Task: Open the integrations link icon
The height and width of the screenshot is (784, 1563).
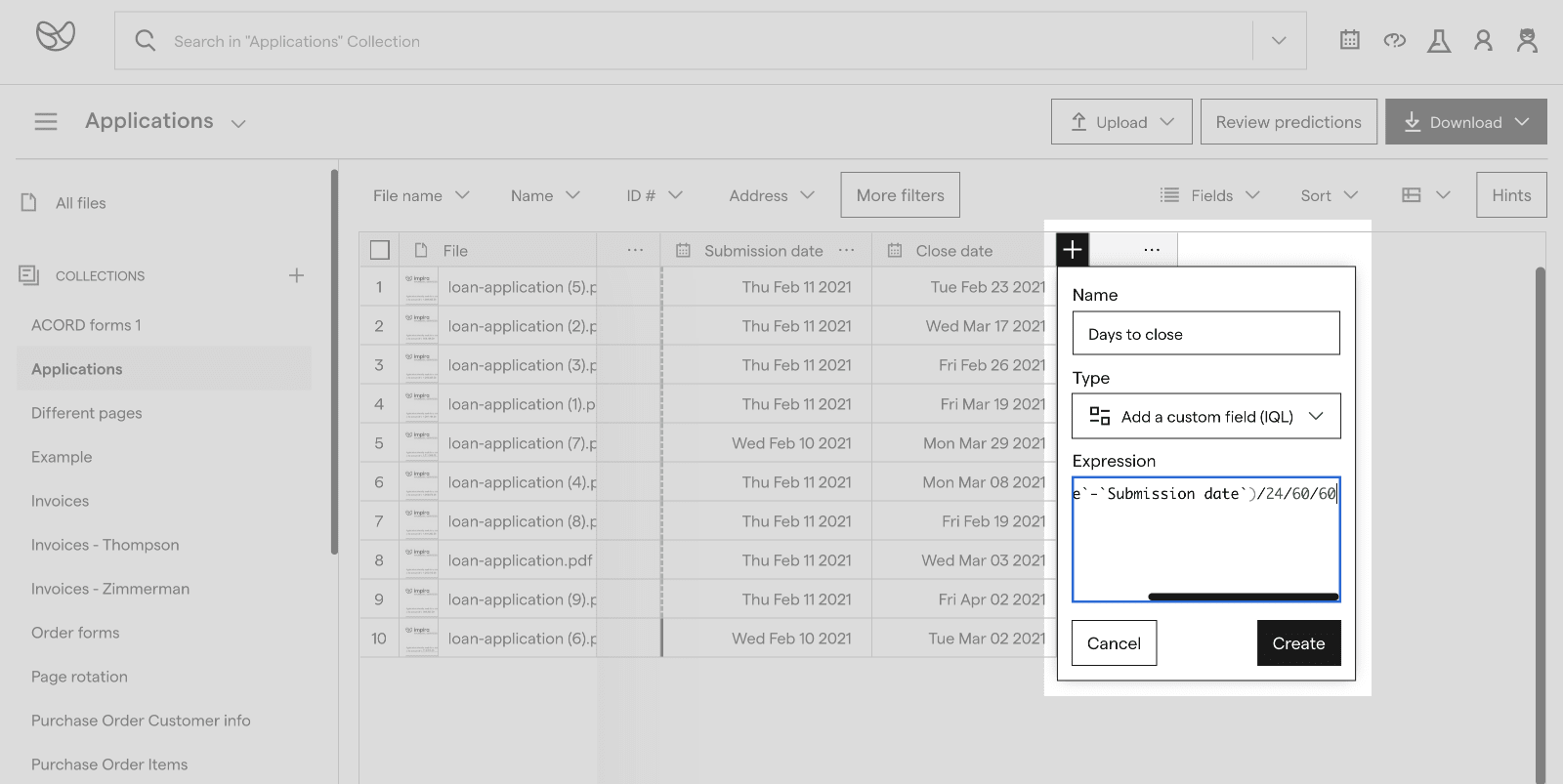Action: [1395, 40]
